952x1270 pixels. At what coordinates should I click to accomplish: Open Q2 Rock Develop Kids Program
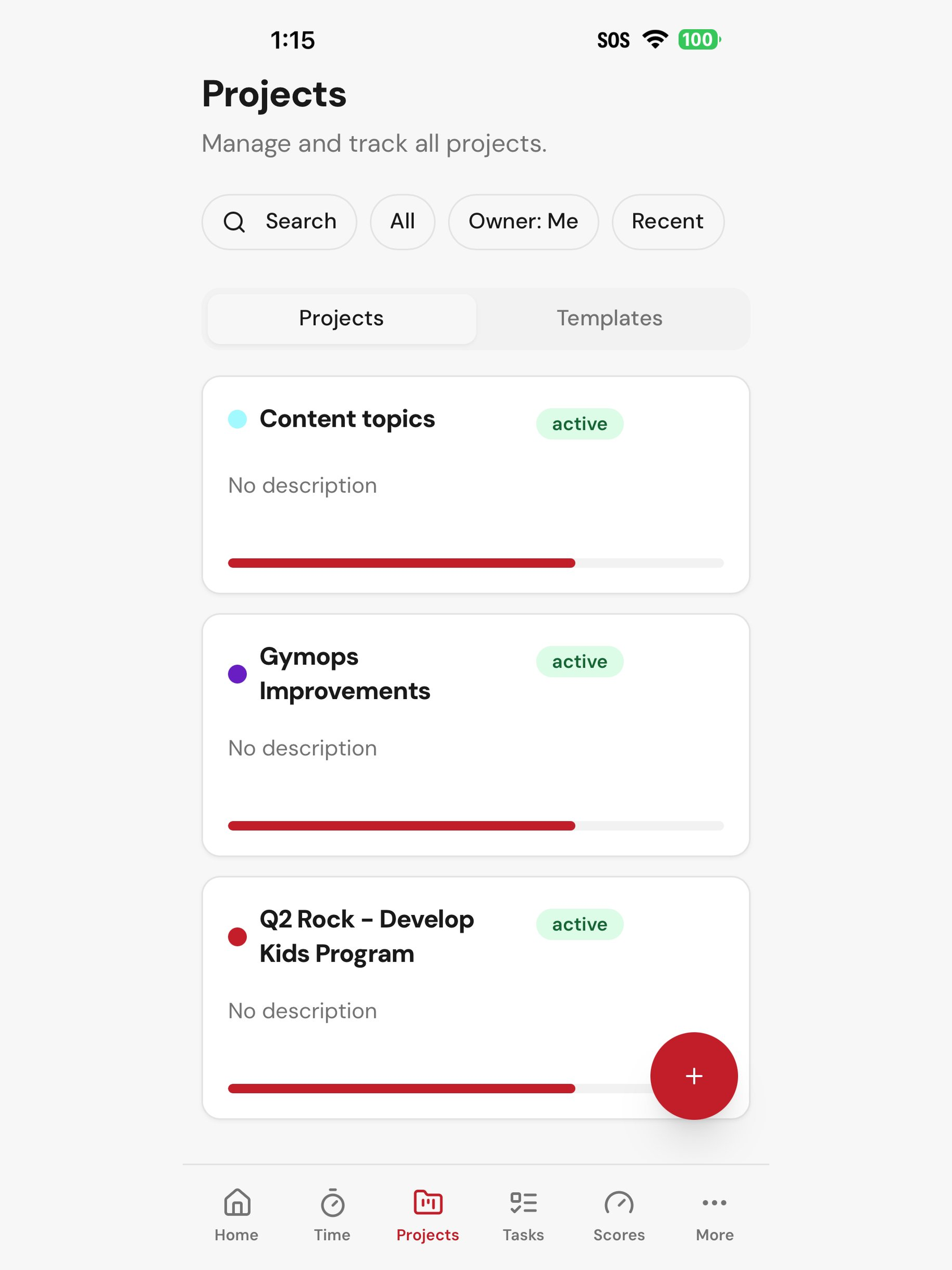(476, 997)
